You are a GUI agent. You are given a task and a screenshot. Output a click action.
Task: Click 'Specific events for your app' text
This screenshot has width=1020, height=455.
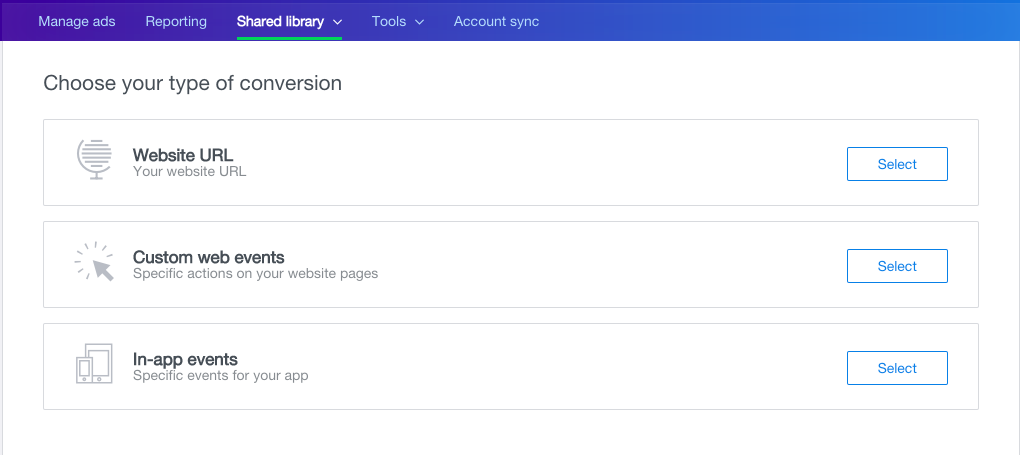[221, 376]
